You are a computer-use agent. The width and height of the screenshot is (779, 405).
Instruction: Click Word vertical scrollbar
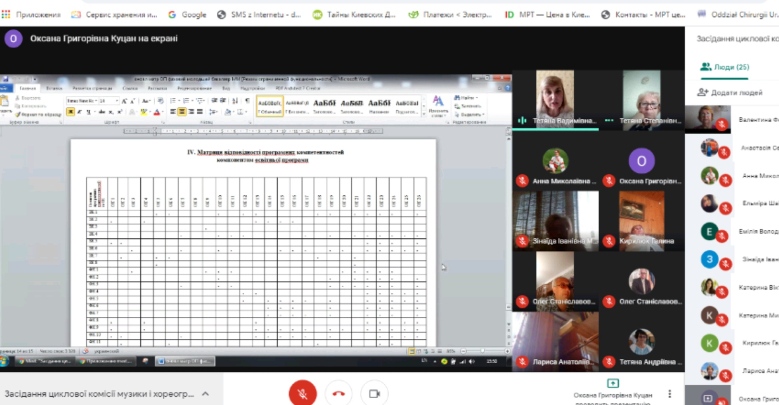[x=508, y=224]
